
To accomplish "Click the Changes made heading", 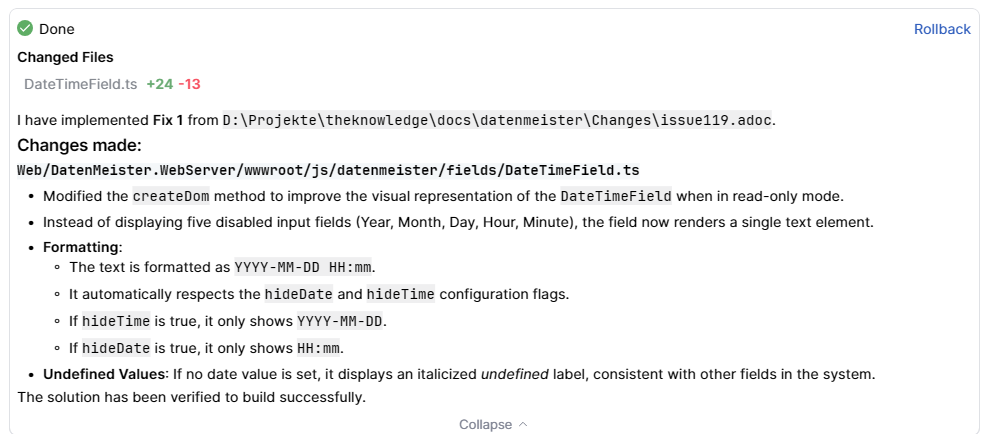I will pos(79,145).
